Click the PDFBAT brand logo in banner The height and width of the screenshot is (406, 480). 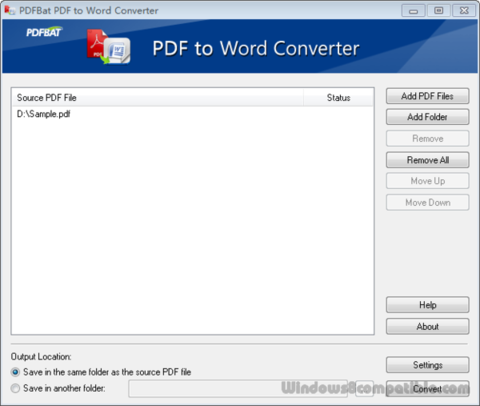44,32
